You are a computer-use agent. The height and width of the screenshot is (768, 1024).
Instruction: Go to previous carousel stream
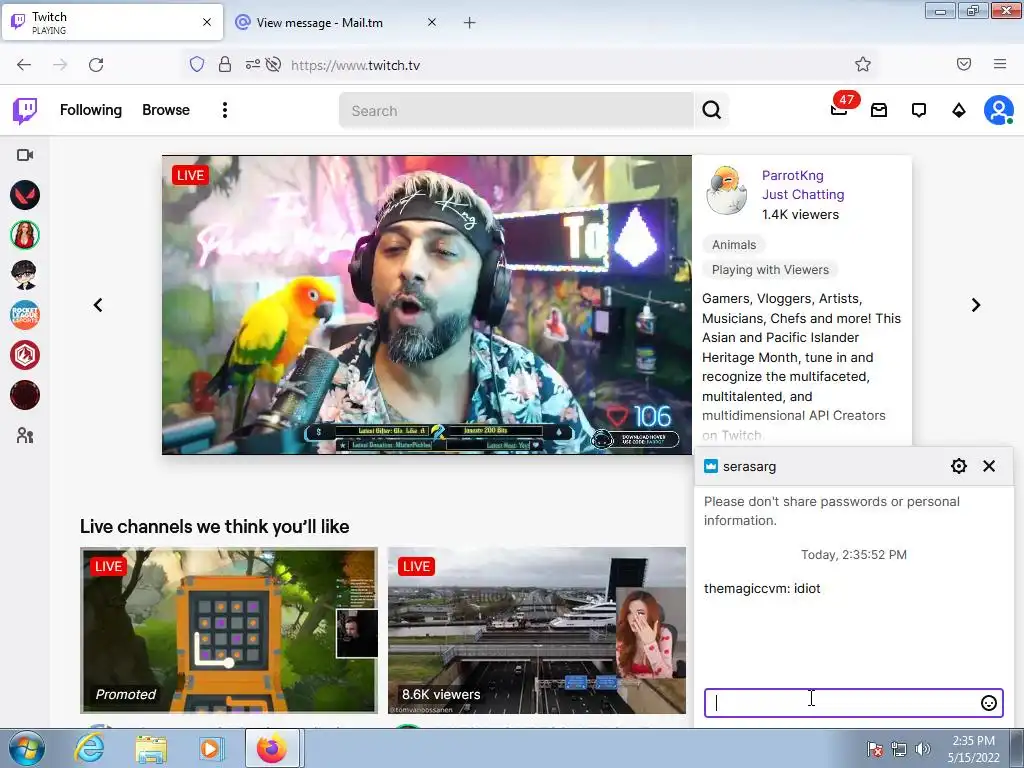coord(98,305)
